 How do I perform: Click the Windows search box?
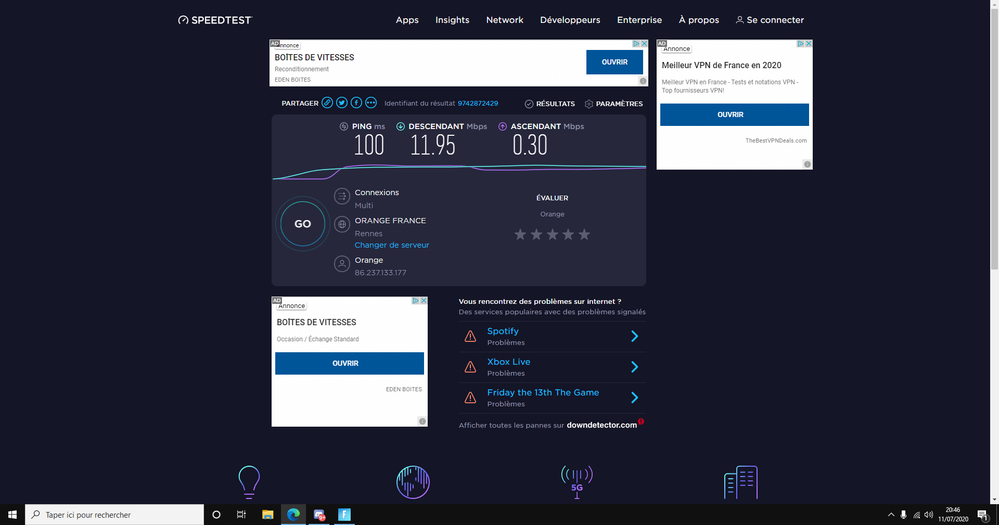(x=115, y=515)
